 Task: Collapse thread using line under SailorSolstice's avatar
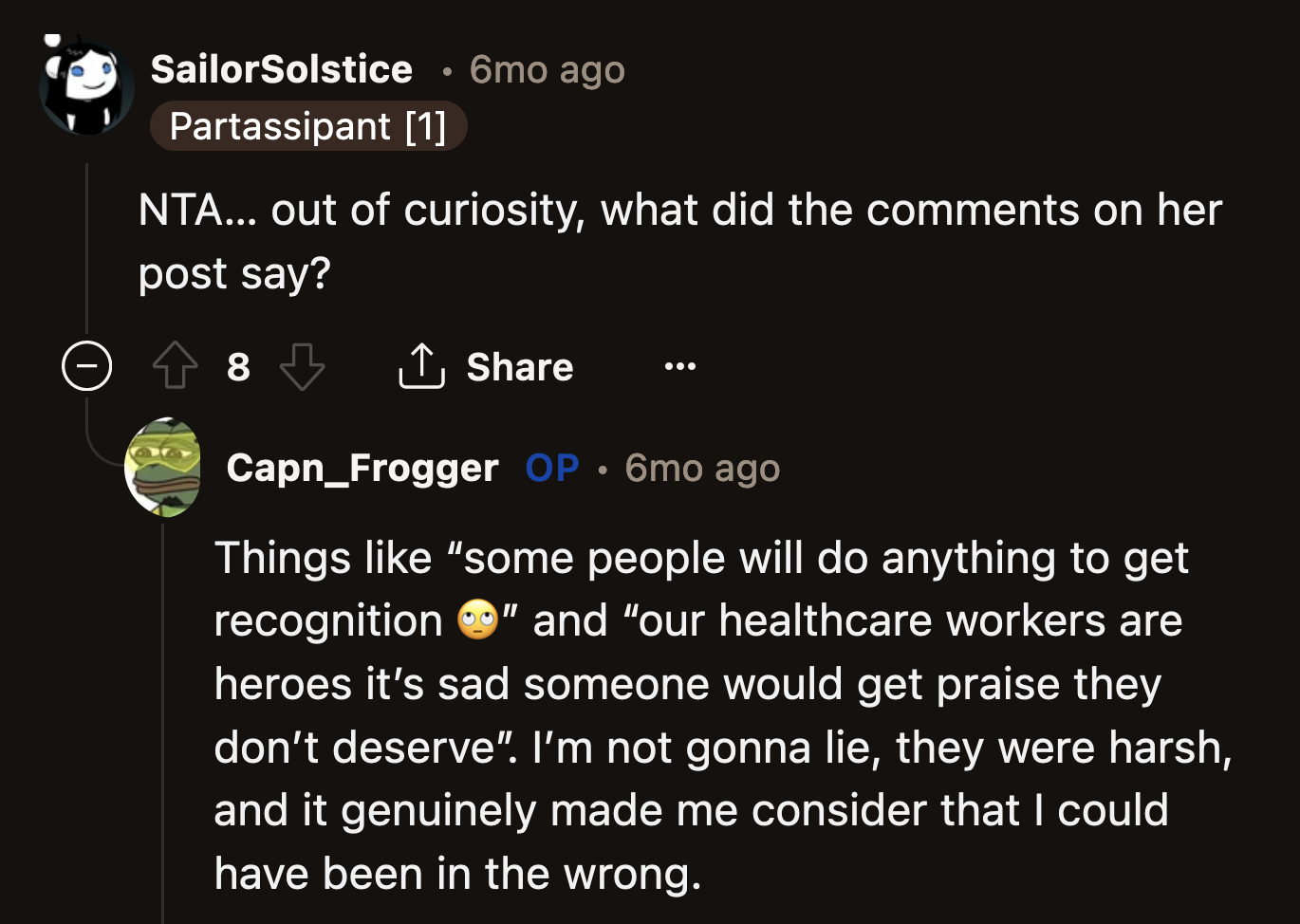click(86, 247)
